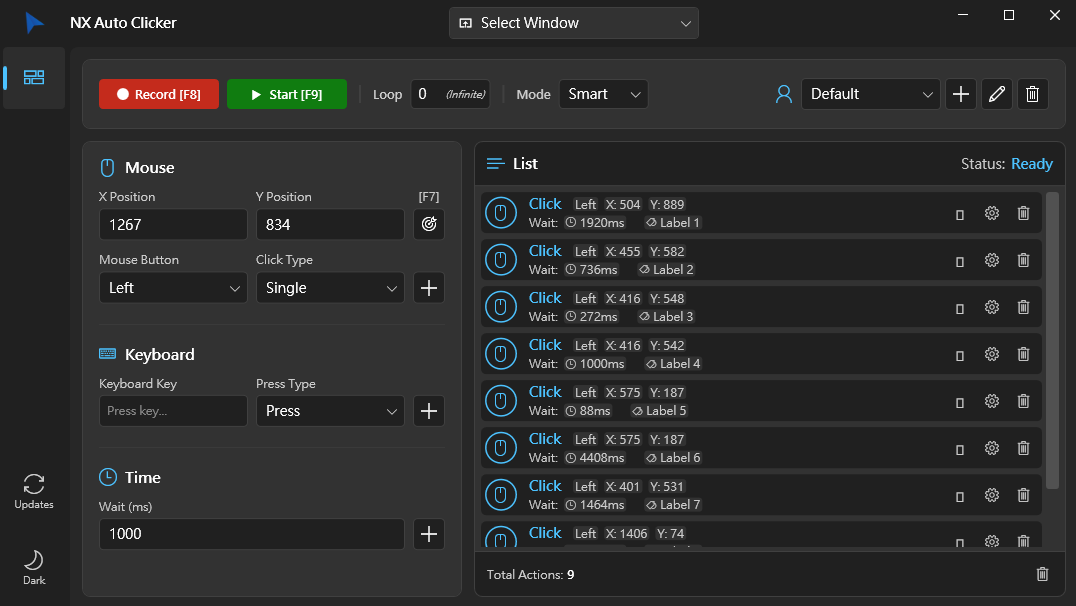
Task: Select the Click action with Wait 1464ms
Action: click(761, 496)
